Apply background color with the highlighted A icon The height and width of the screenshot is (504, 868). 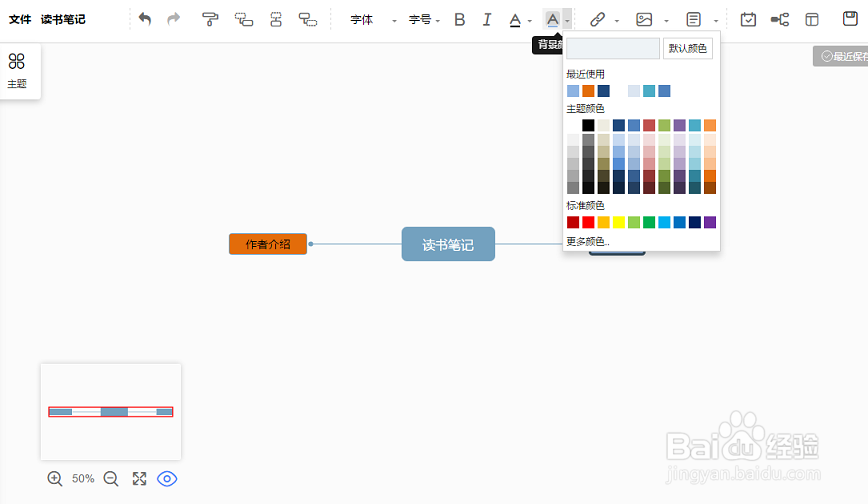(552, 20)
